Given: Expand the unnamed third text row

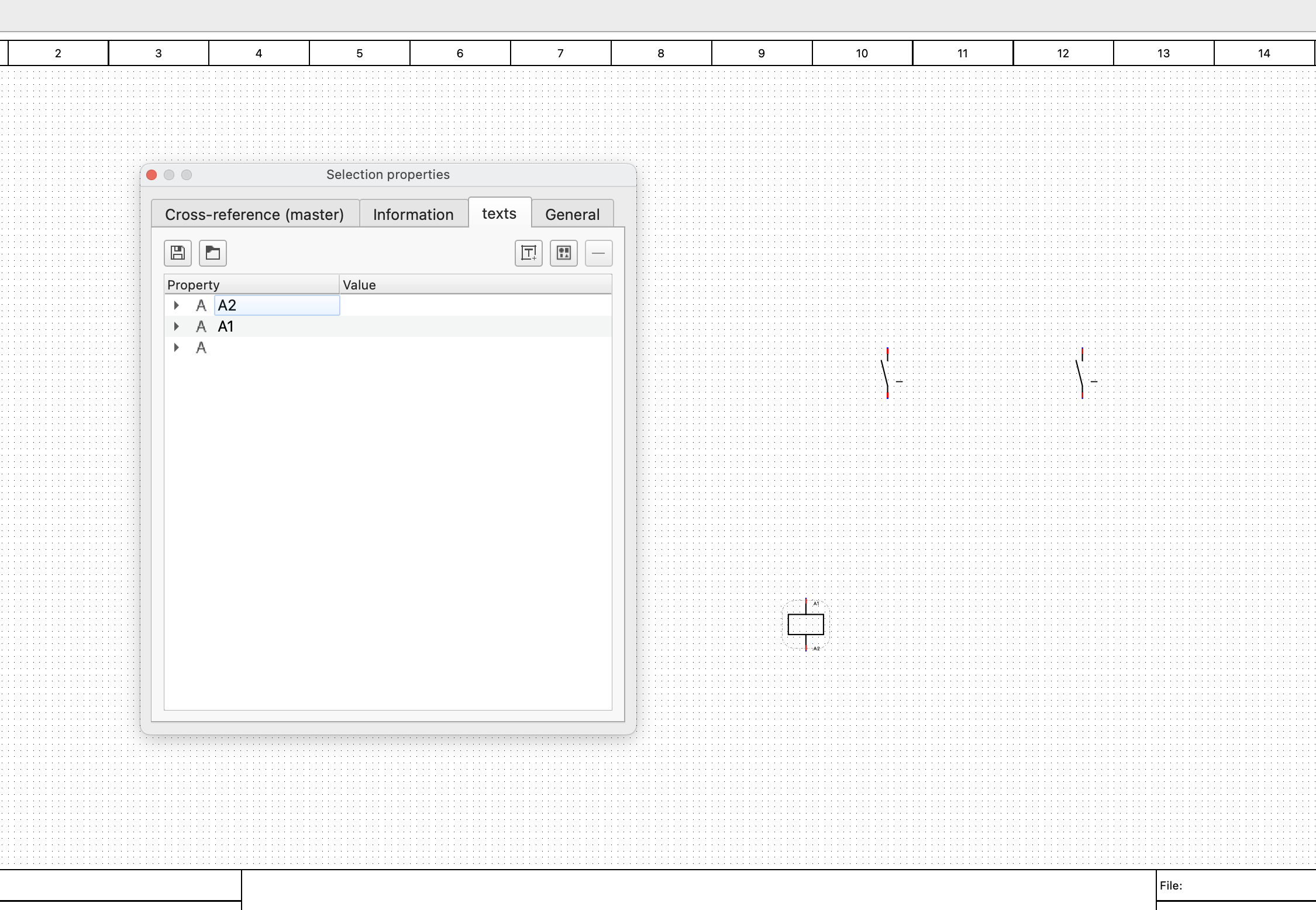Looking at the screenshot, I should [176, 347].
